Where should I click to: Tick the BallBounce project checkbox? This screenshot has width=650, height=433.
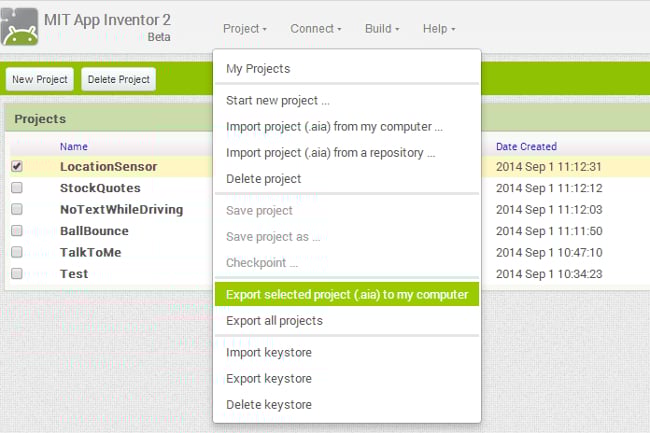pos(17,231)
